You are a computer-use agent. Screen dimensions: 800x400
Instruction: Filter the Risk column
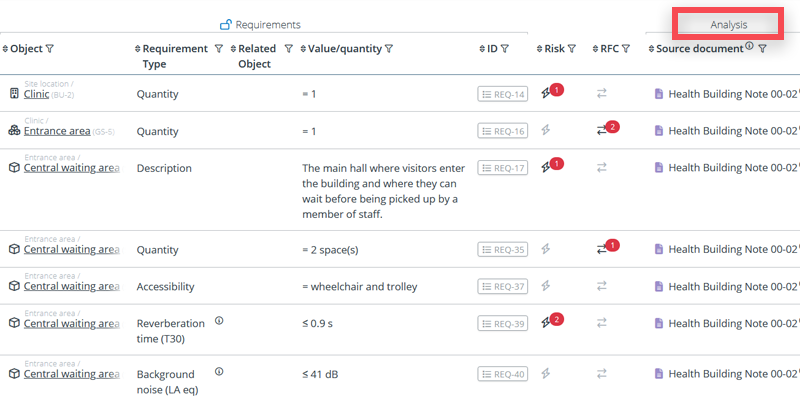click(572, 48)
